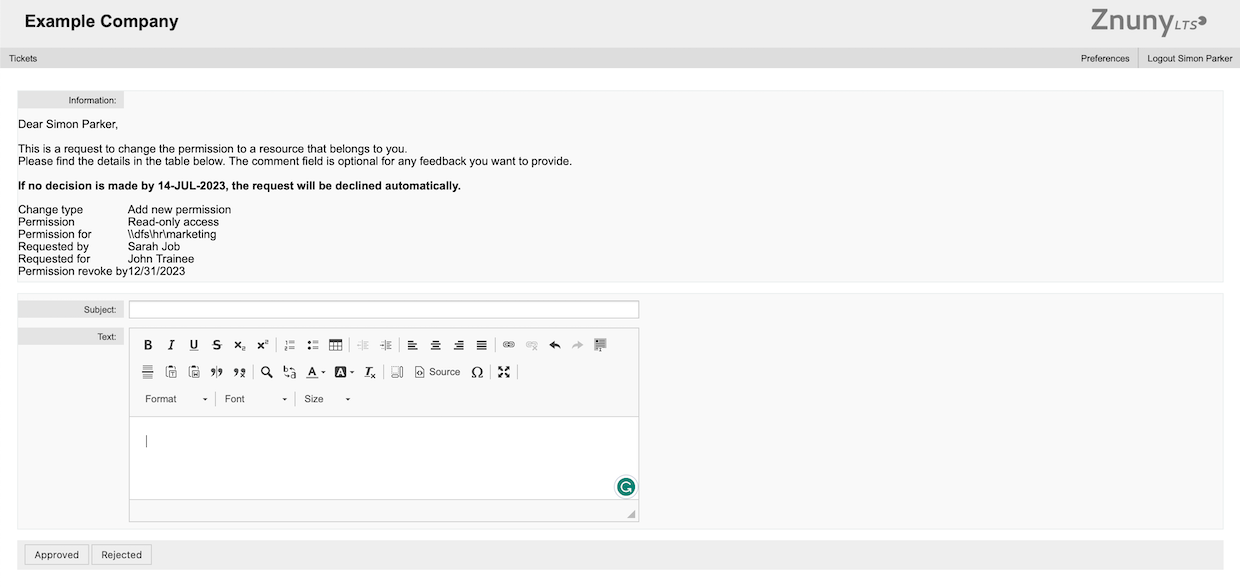Go to Preferences
1240x587 pixels.
pos(1105,58)
